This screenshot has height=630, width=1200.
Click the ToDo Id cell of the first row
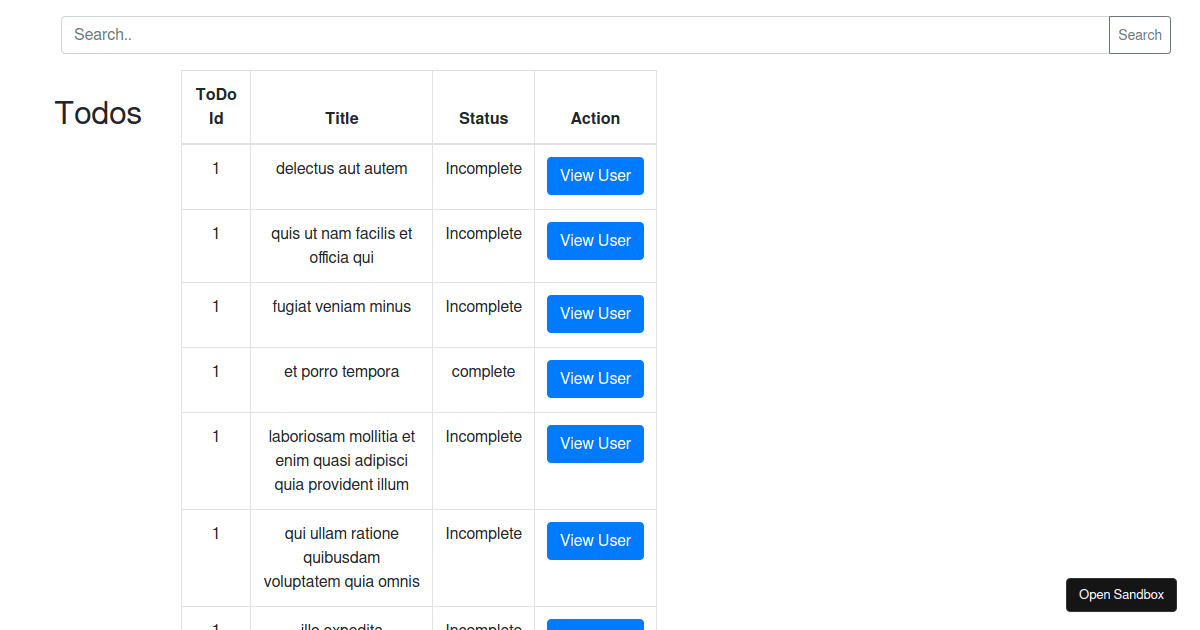[215, 168]
